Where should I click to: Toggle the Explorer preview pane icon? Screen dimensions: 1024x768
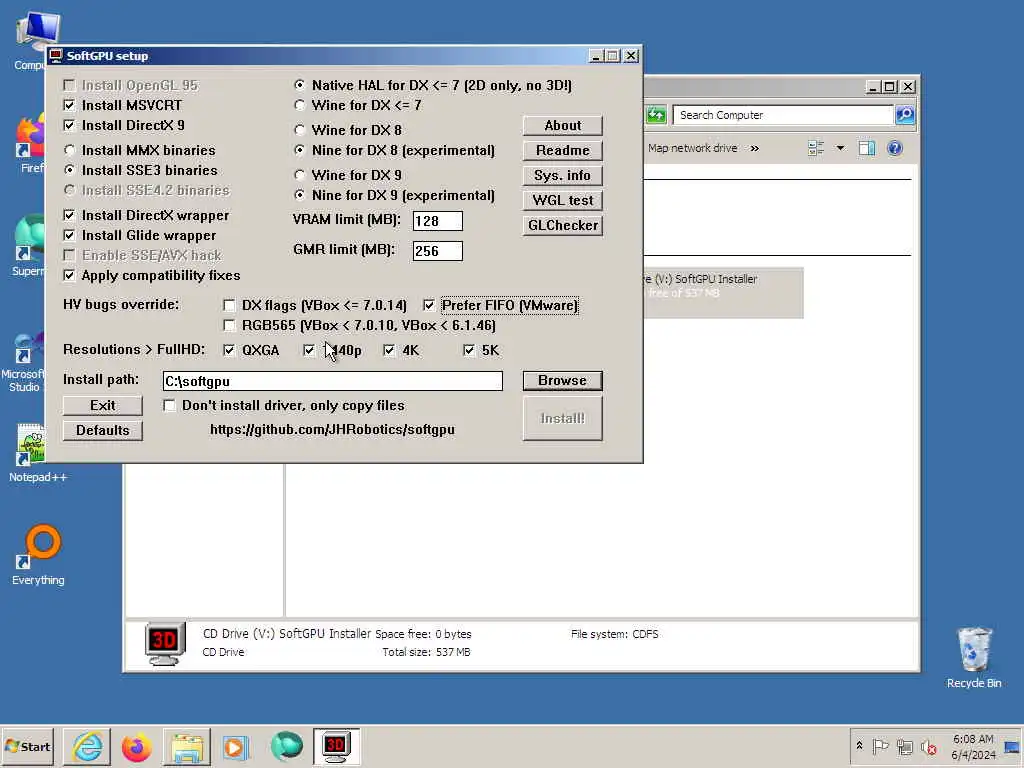(867, 148)
